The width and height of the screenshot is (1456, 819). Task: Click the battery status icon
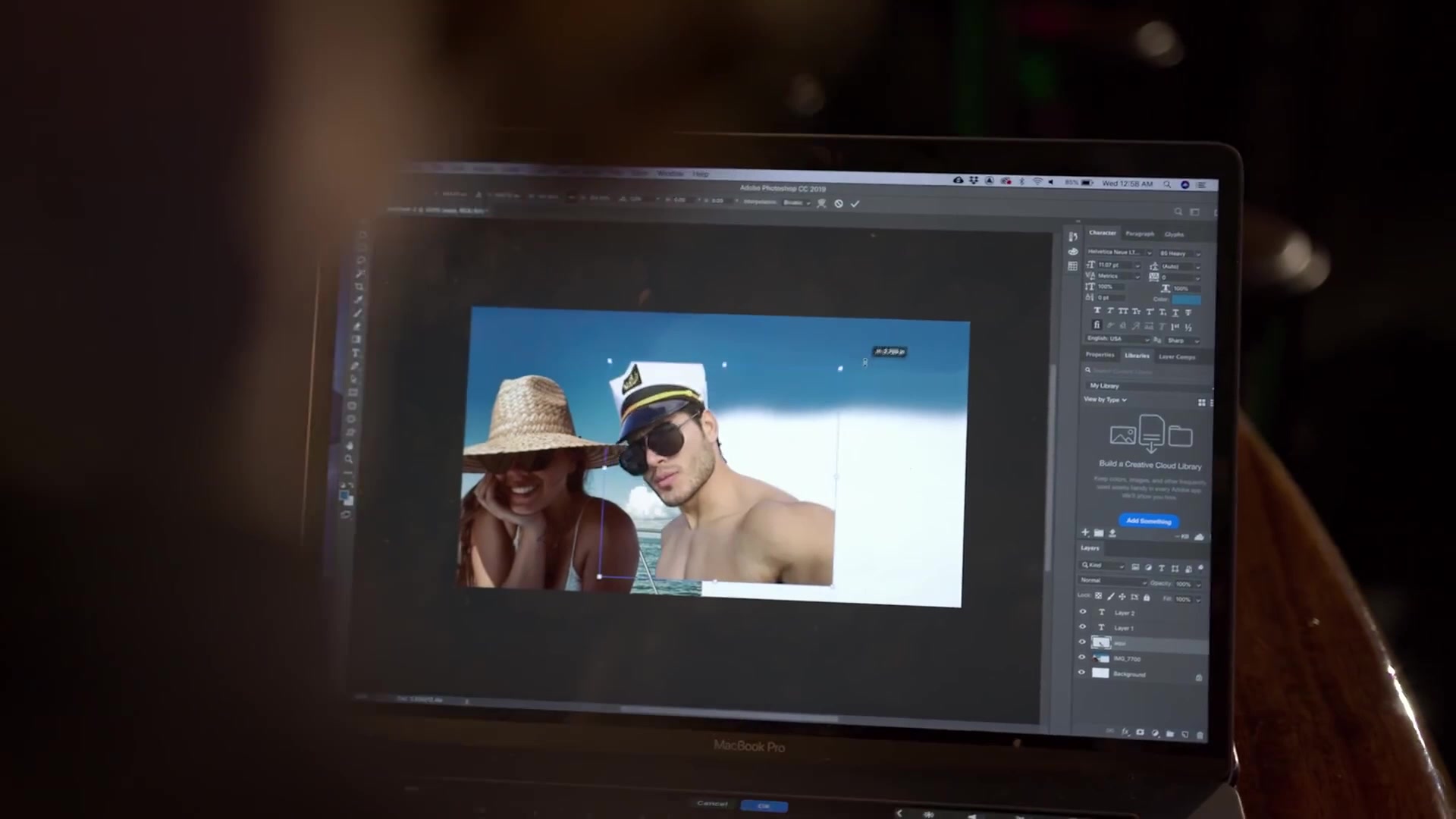click(1087, 183)
